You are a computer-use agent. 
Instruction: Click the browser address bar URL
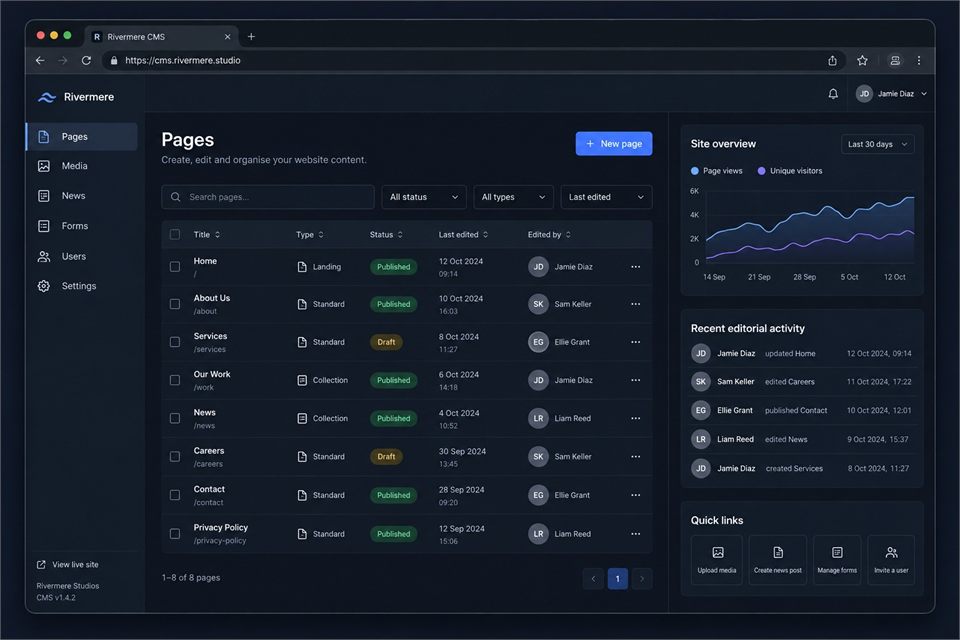pos(182,60)
